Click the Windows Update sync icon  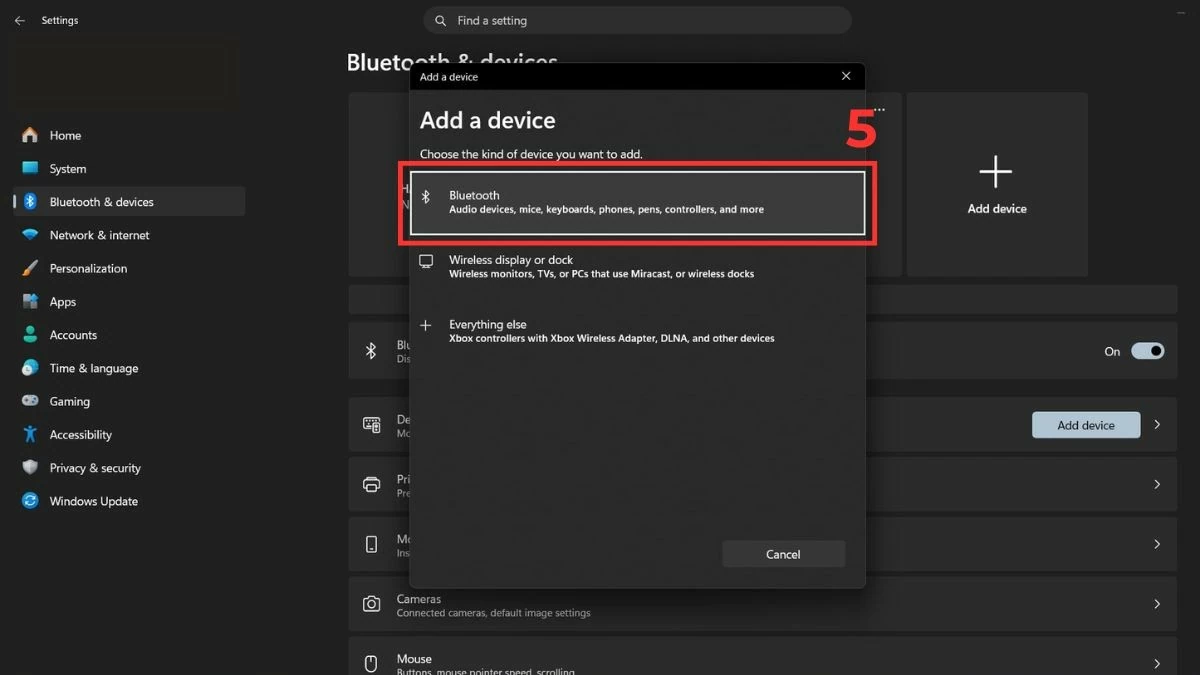(x=30, y=501)
